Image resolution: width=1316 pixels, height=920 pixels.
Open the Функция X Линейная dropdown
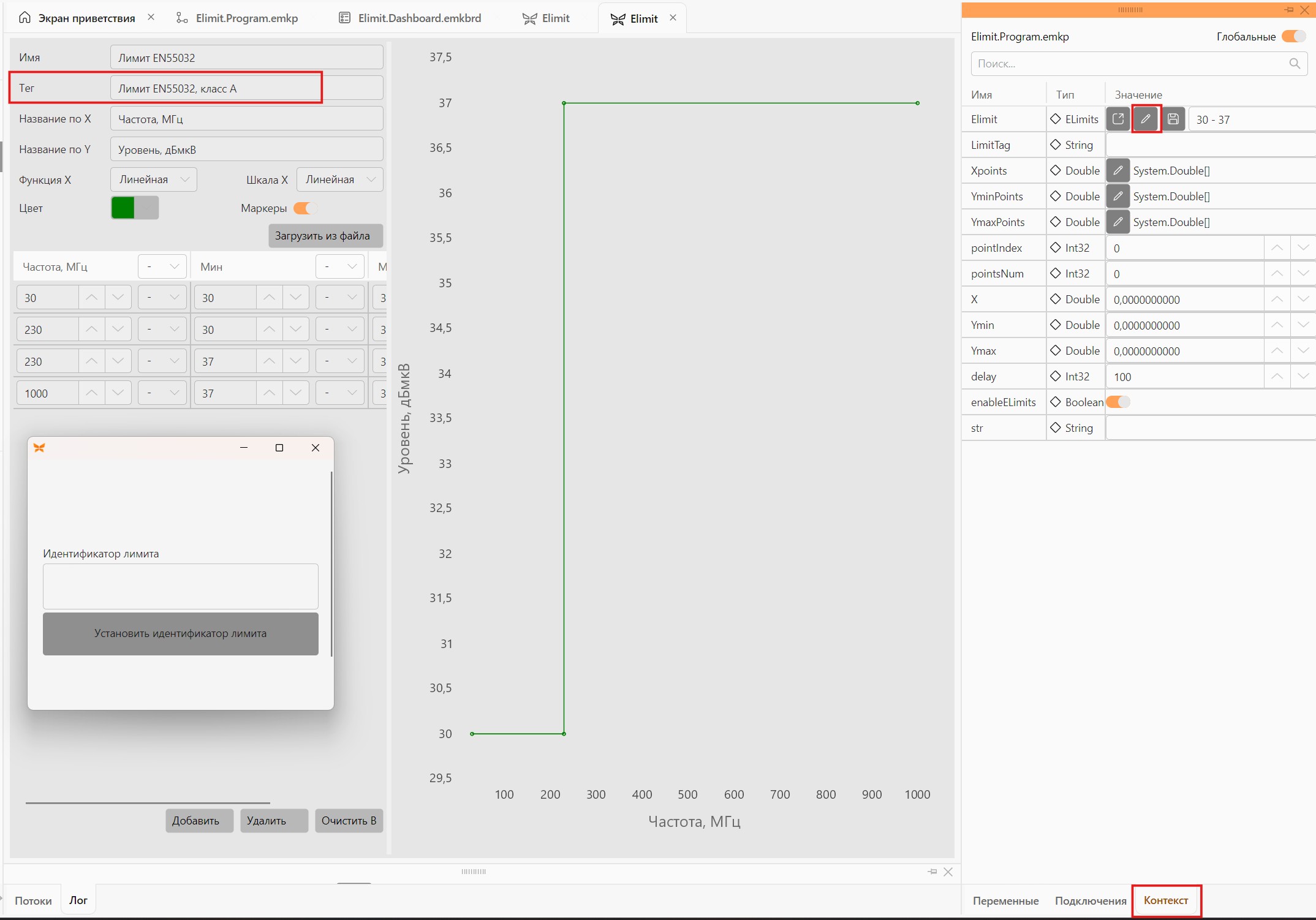coord(154,179)
